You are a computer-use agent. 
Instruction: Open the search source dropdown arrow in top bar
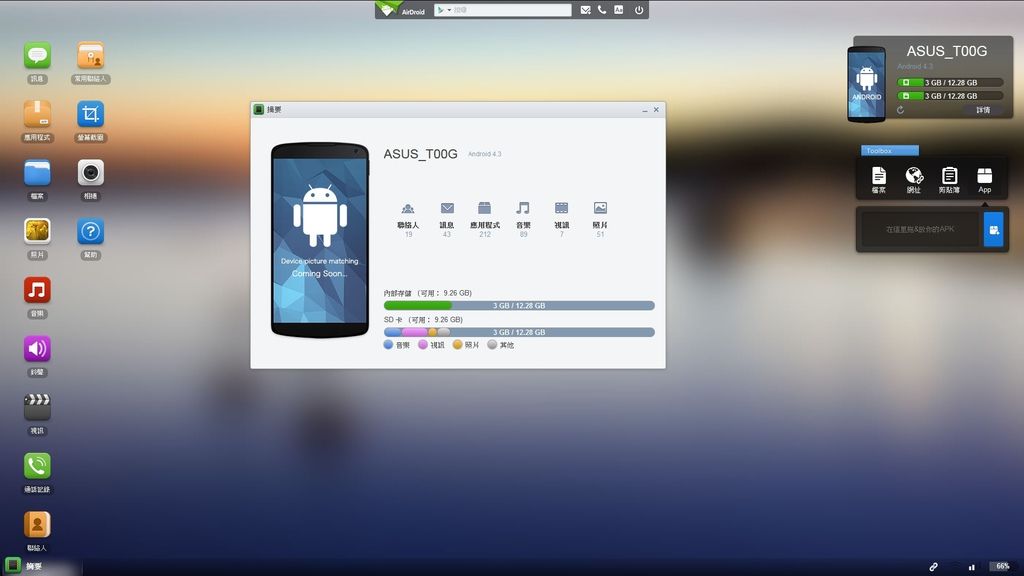449,10
